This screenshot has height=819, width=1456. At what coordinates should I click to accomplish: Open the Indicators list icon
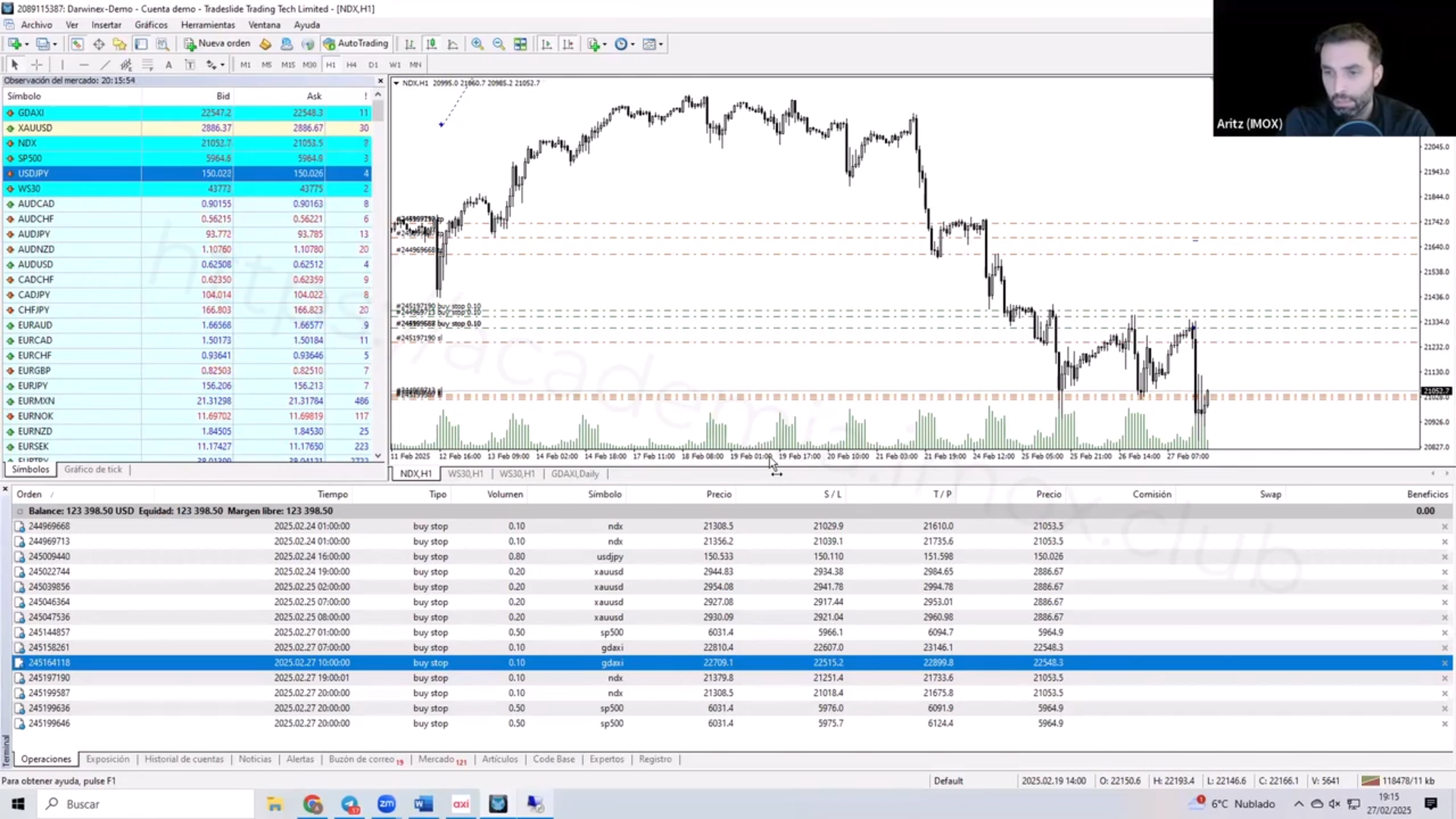tap(594, 44)
